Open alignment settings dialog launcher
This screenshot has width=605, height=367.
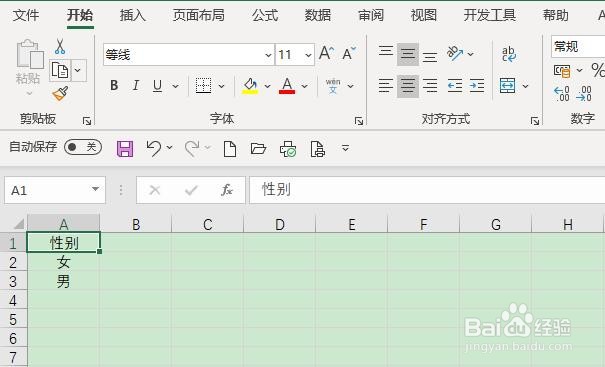tap(535, 121)
